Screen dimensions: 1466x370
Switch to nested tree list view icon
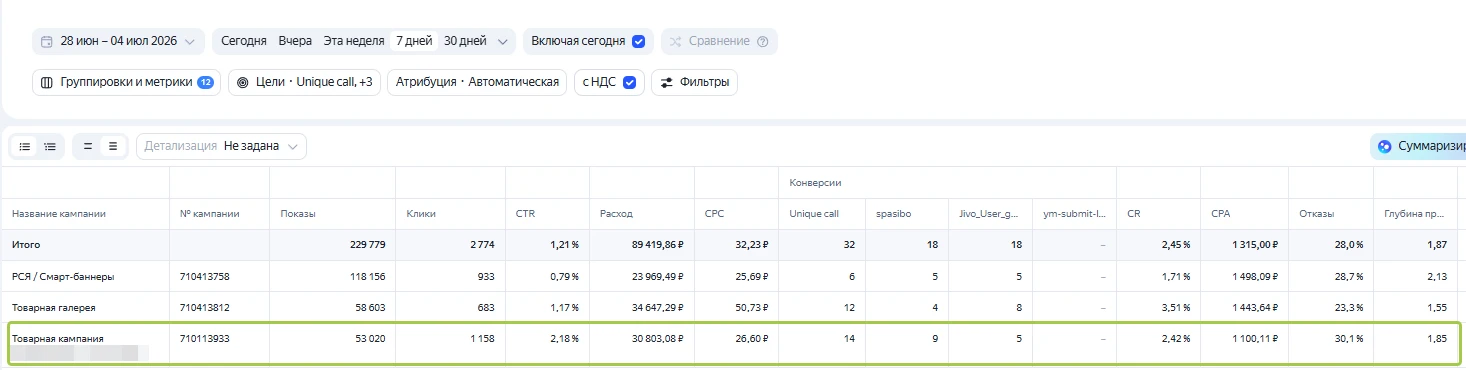tap(50, 146)
